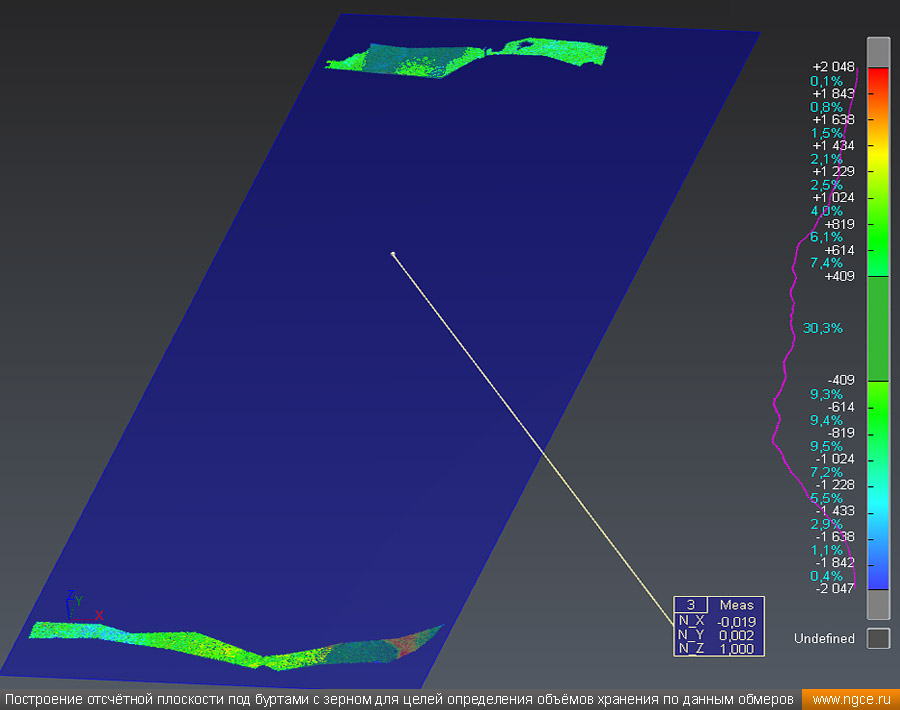
Task: Click the annotation number 3 cell
Action: click(x=690, y=605)
